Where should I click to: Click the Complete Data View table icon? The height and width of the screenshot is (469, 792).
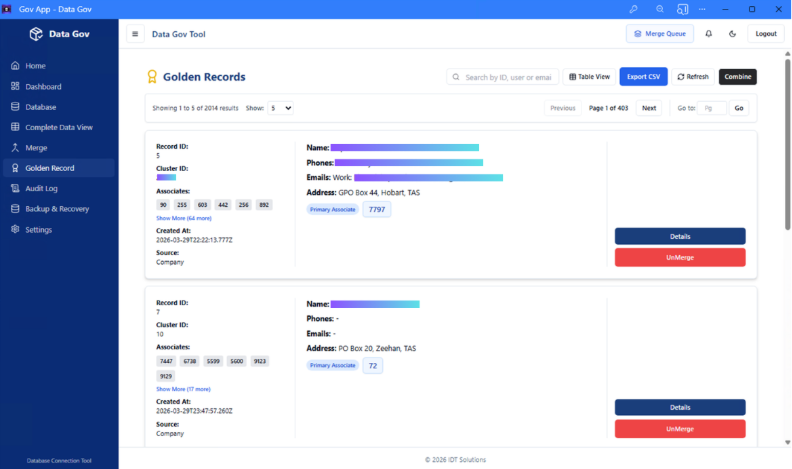tap(15, 127)
